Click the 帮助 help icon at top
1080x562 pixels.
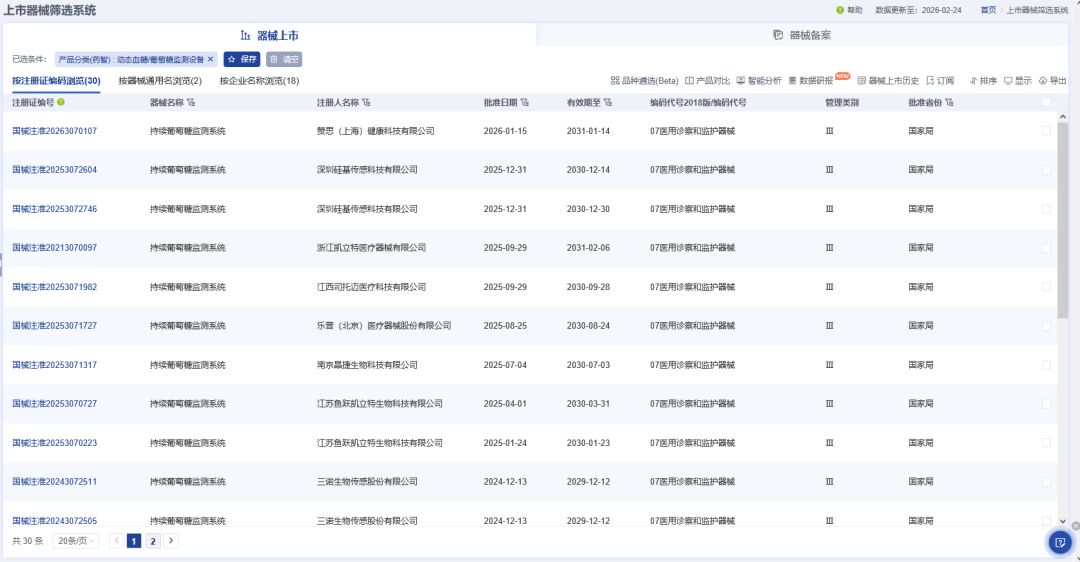click(x=840, y=10)
